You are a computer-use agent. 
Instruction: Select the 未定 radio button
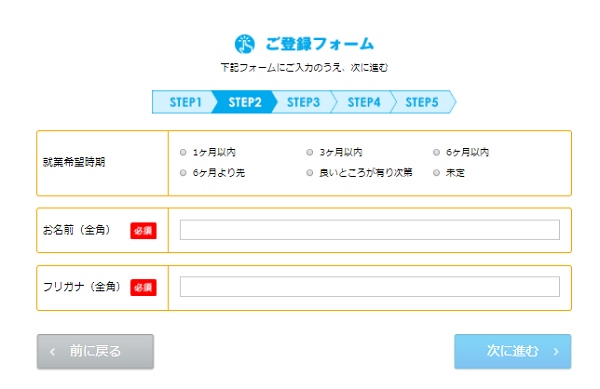[436, 173]
